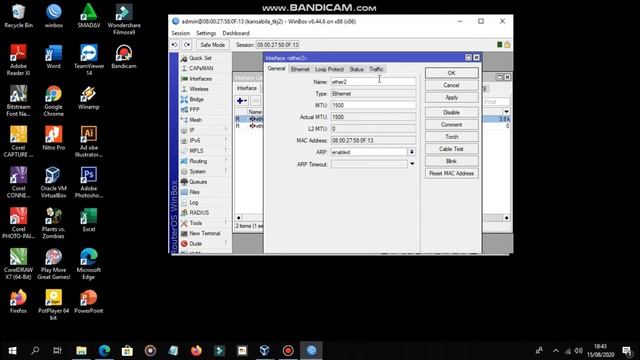Open Google Chrome desktop shortcut
640x360 pixels.
[x=53, y=101]
